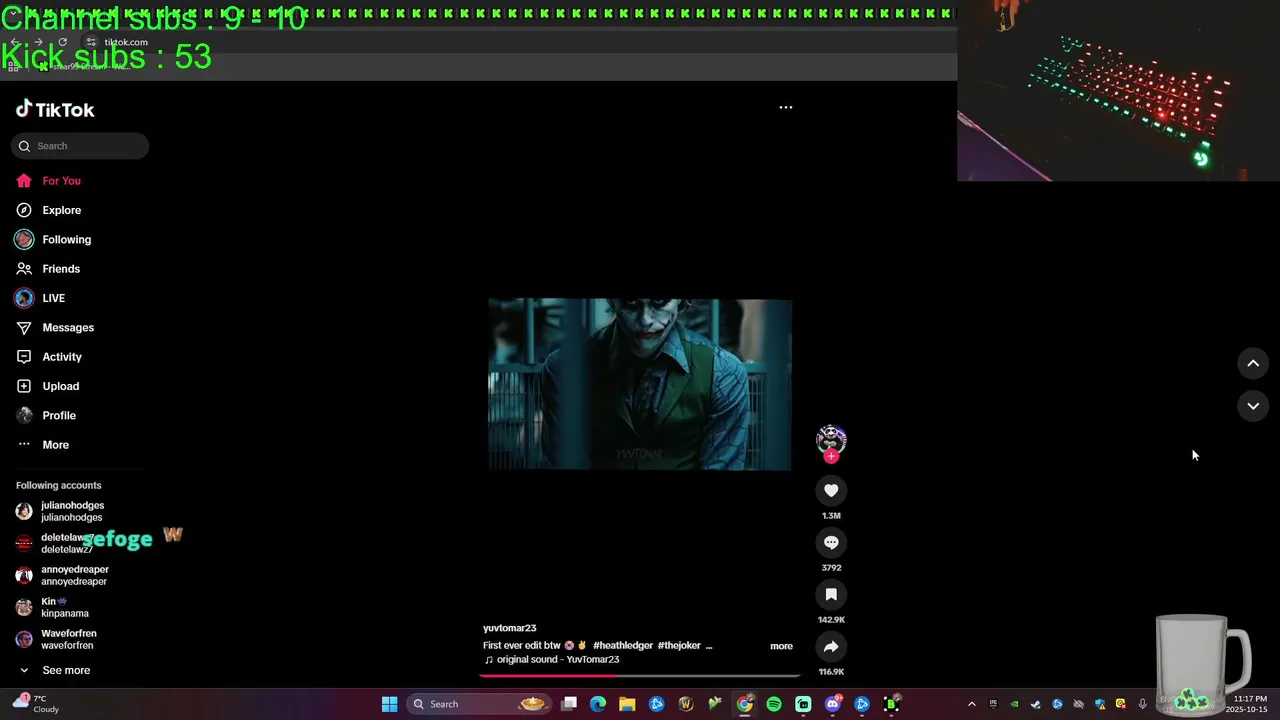This screenshot has width=1280, height=720.
Task: Switch to Chrome on the taskbar
Action: point(745,704)
